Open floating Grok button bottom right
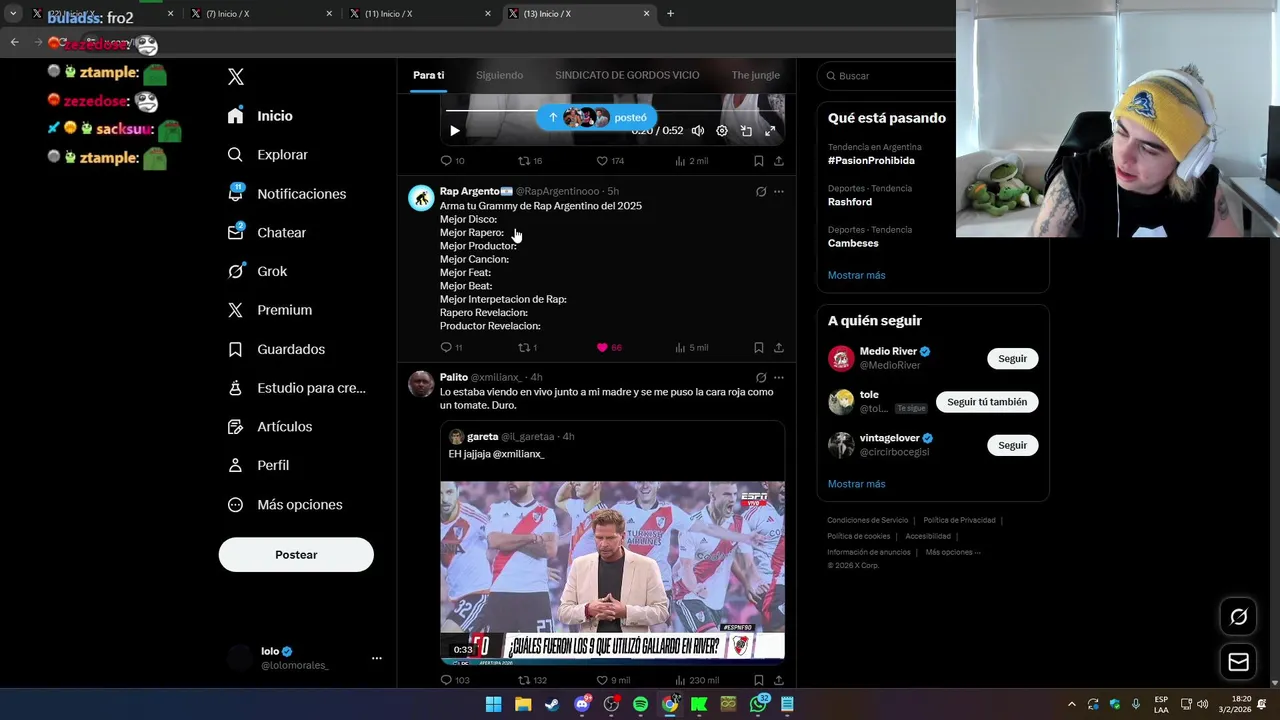This screenshot has width=1280, height=720. coord(1238,617)
